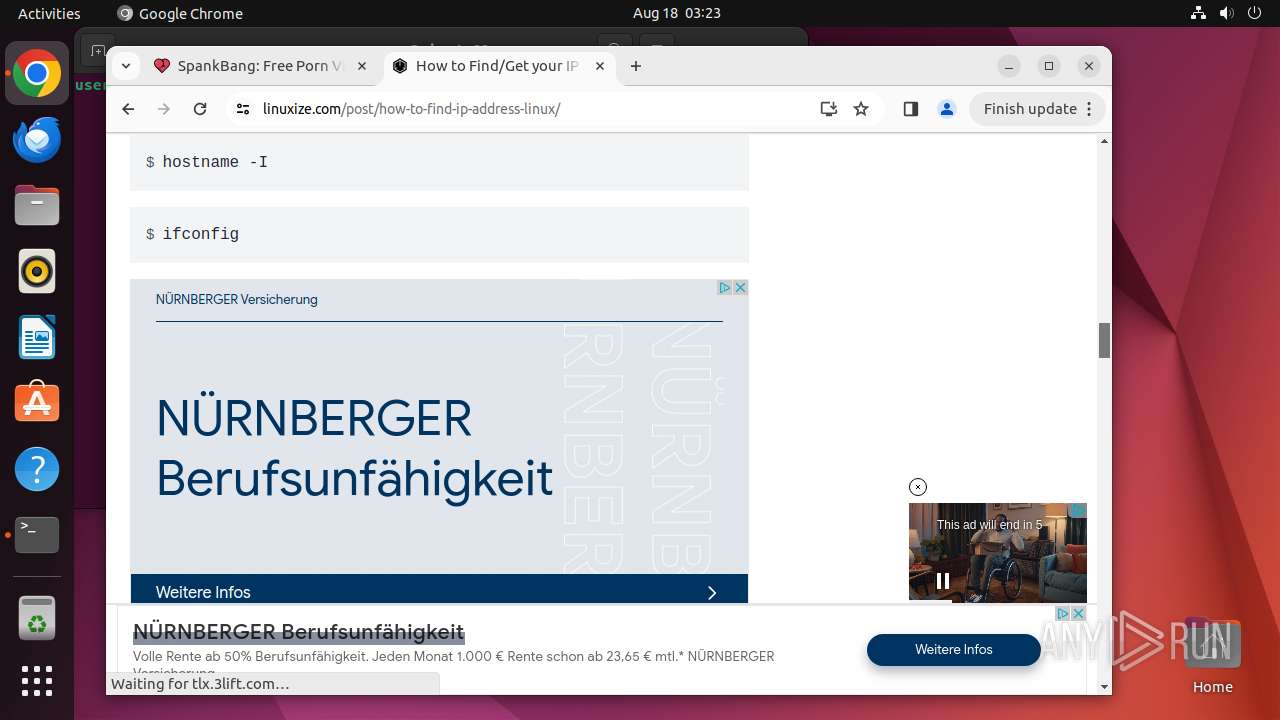Image resolution: width=1280 pixels, height=720 pixels.
Task: Open Google Chrome from the dock
Action: tap(37, 74)
